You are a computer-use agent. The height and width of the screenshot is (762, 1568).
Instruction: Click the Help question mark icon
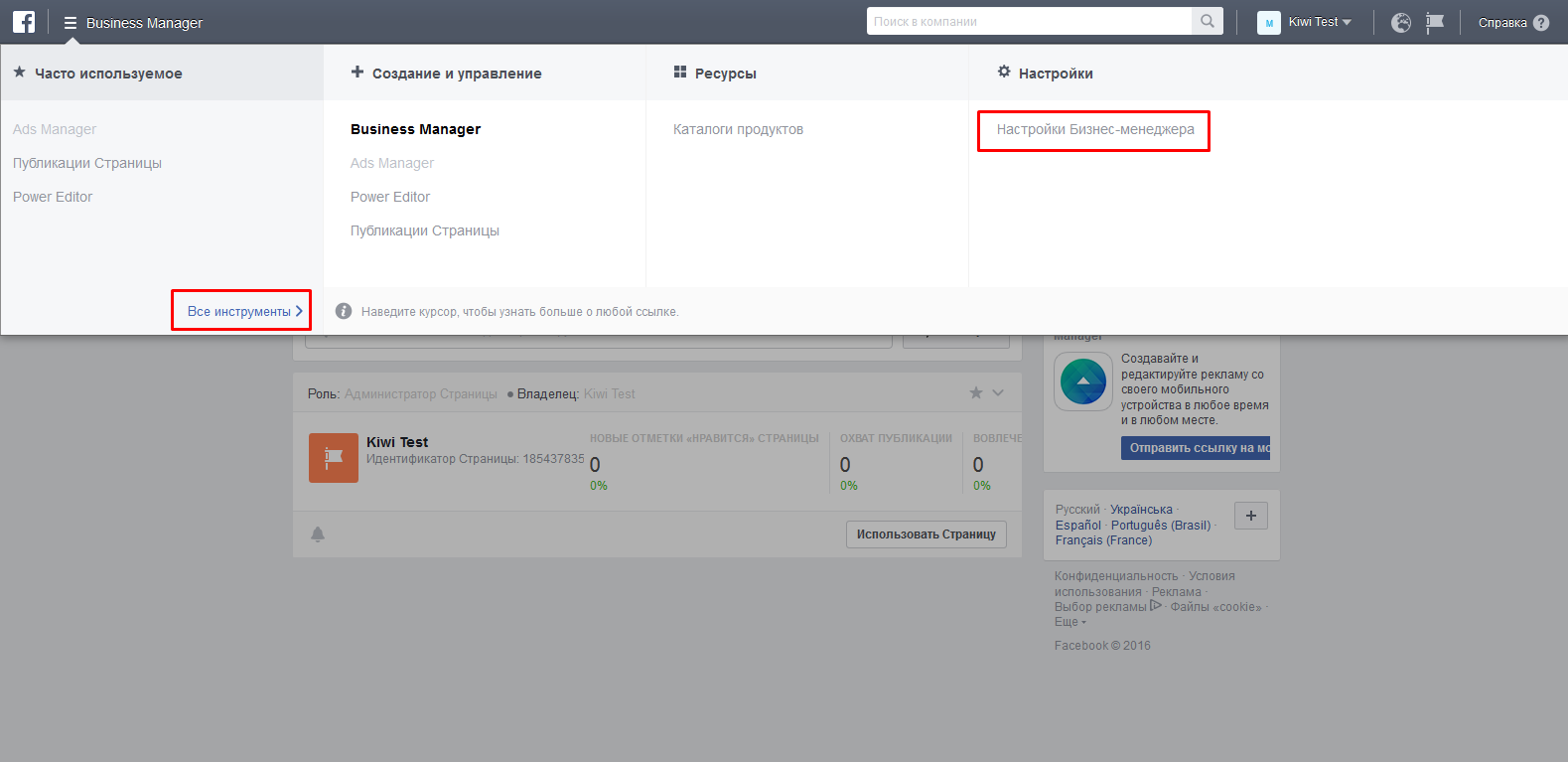(1541, 23)
